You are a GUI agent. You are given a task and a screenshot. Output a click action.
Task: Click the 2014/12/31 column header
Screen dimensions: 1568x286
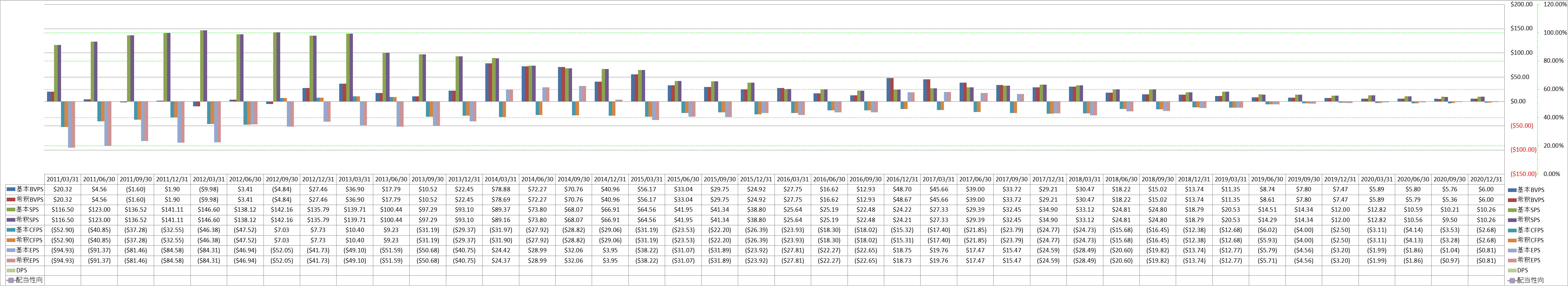click(x=610, y=180)
